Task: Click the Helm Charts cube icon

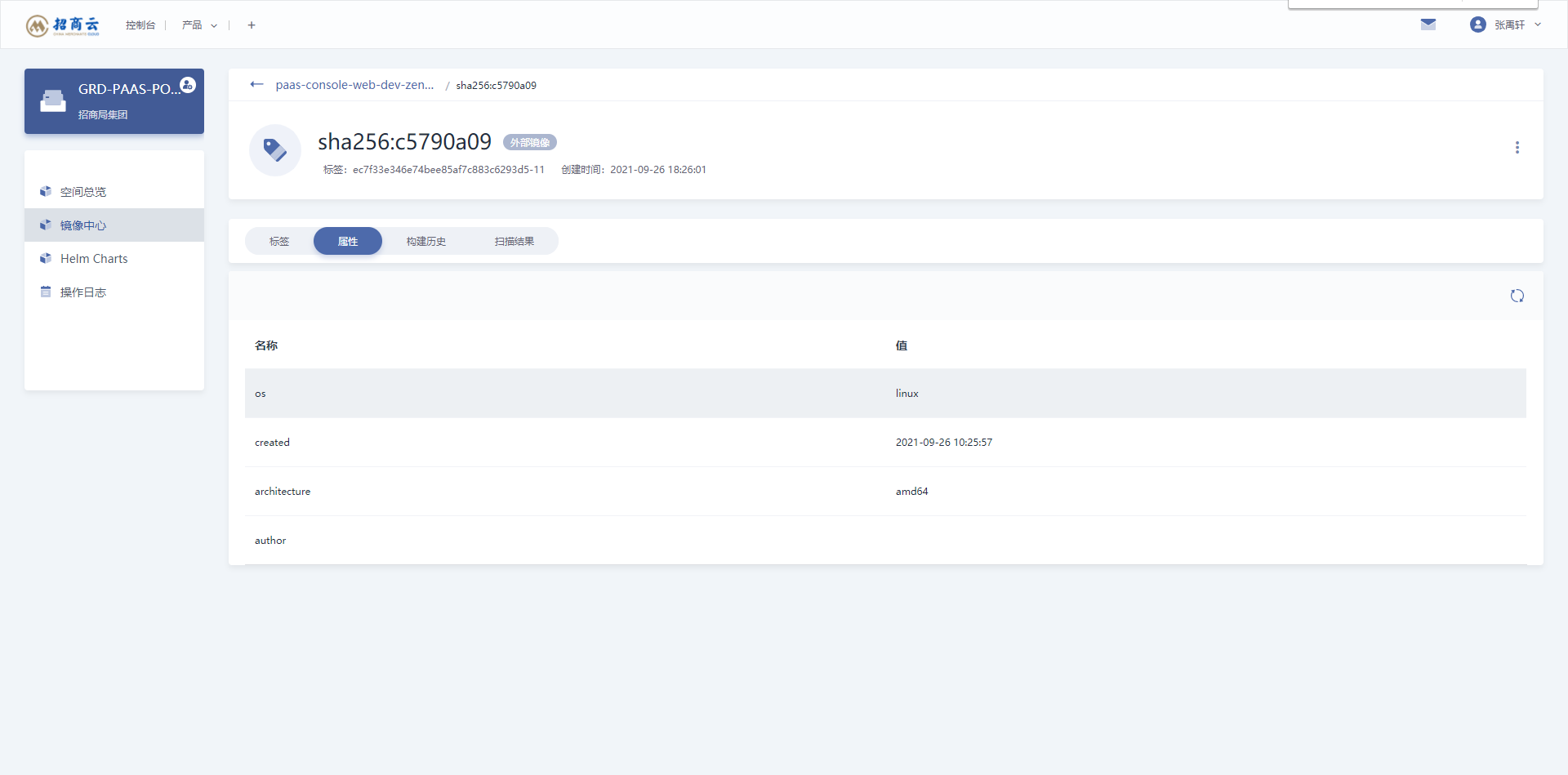Action: [46, 258]
